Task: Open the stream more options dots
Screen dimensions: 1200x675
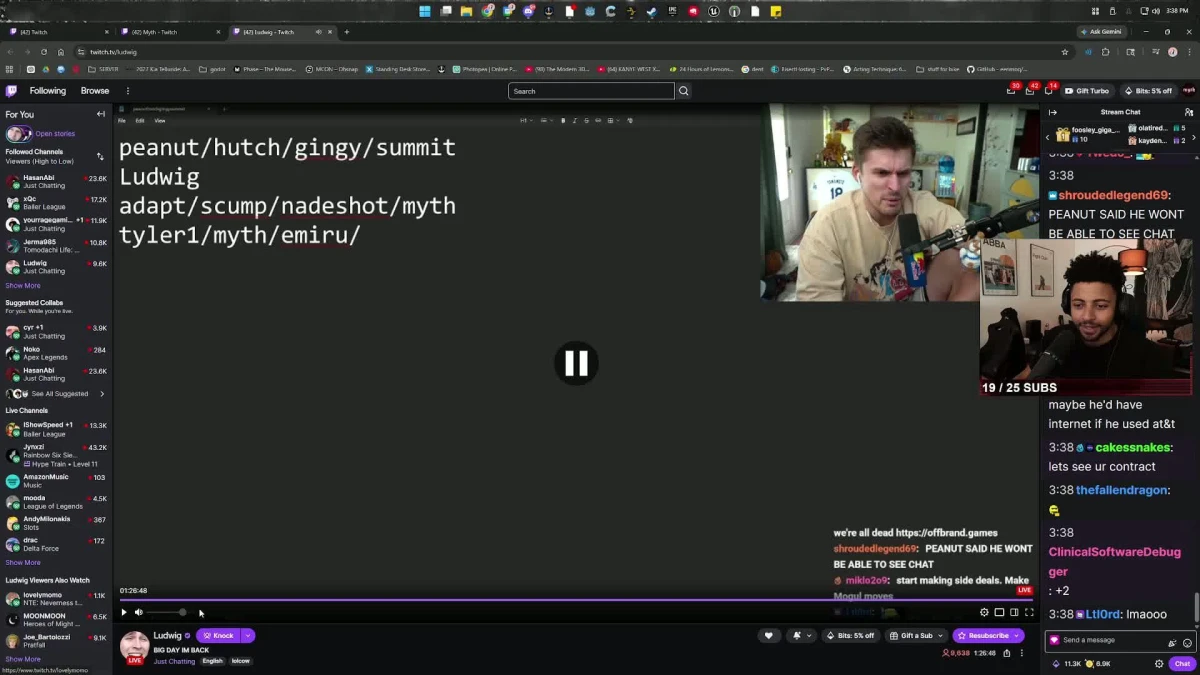Action: (x=1022, y=653)
